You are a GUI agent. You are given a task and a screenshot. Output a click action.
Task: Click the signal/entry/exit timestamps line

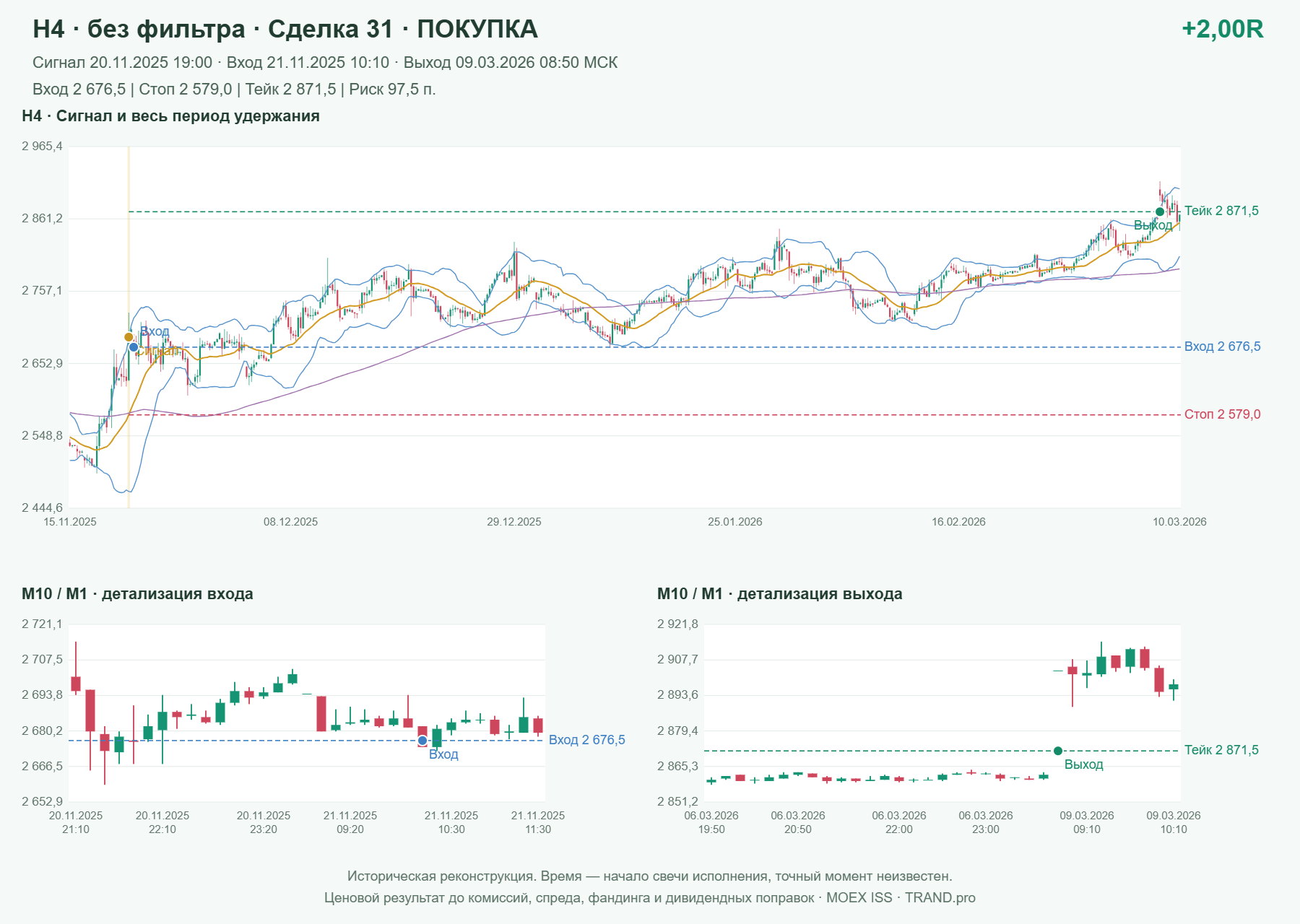click(325, 63)
